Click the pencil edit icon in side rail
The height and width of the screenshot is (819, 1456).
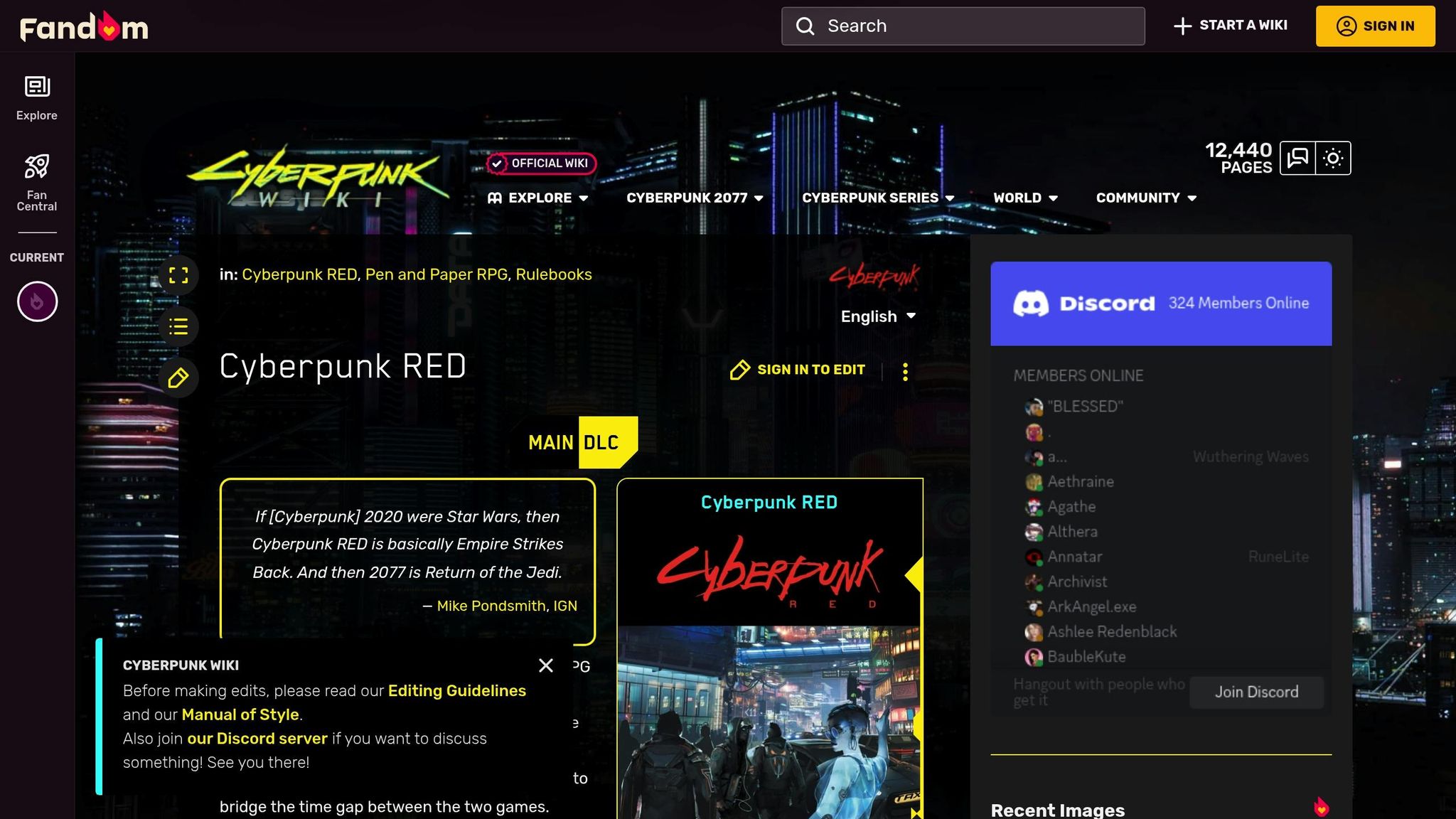pyautogui.click(x=178, y=378)
